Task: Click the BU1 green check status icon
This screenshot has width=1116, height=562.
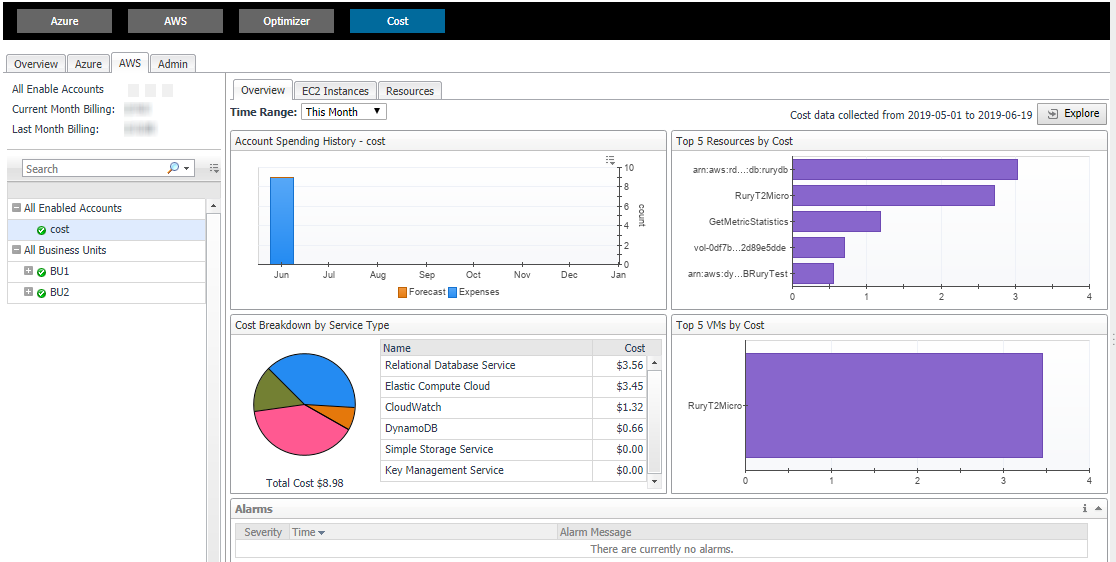Action: [x=41, y=272]
